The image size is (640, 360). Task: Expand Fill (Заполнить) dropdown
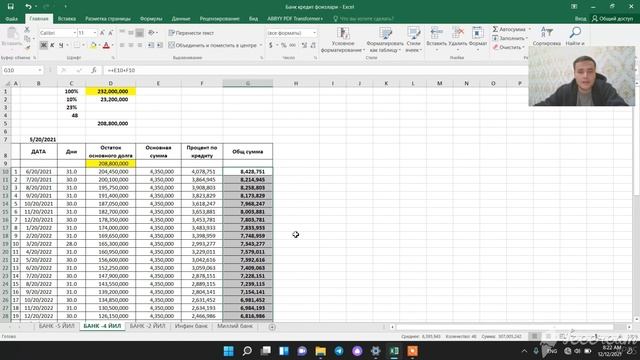(527, 38)
